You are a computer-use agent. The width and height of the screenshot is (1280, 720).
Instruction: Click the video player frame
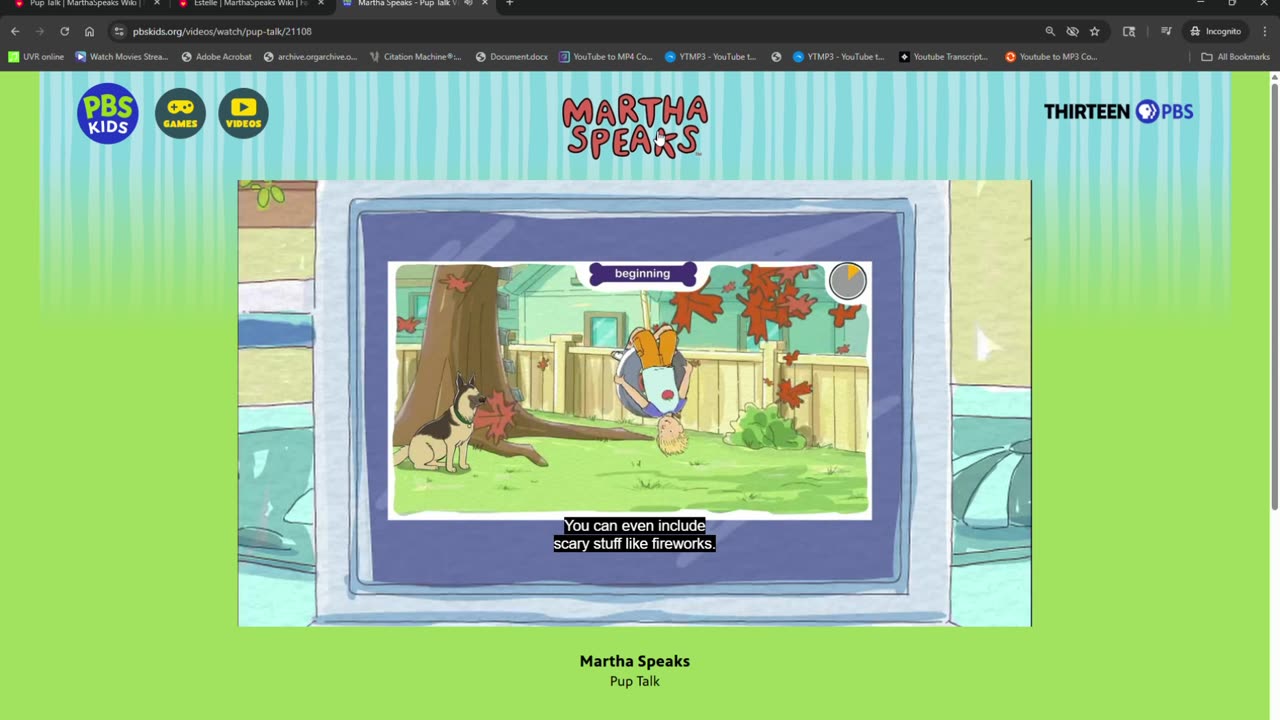pos(634,403)
